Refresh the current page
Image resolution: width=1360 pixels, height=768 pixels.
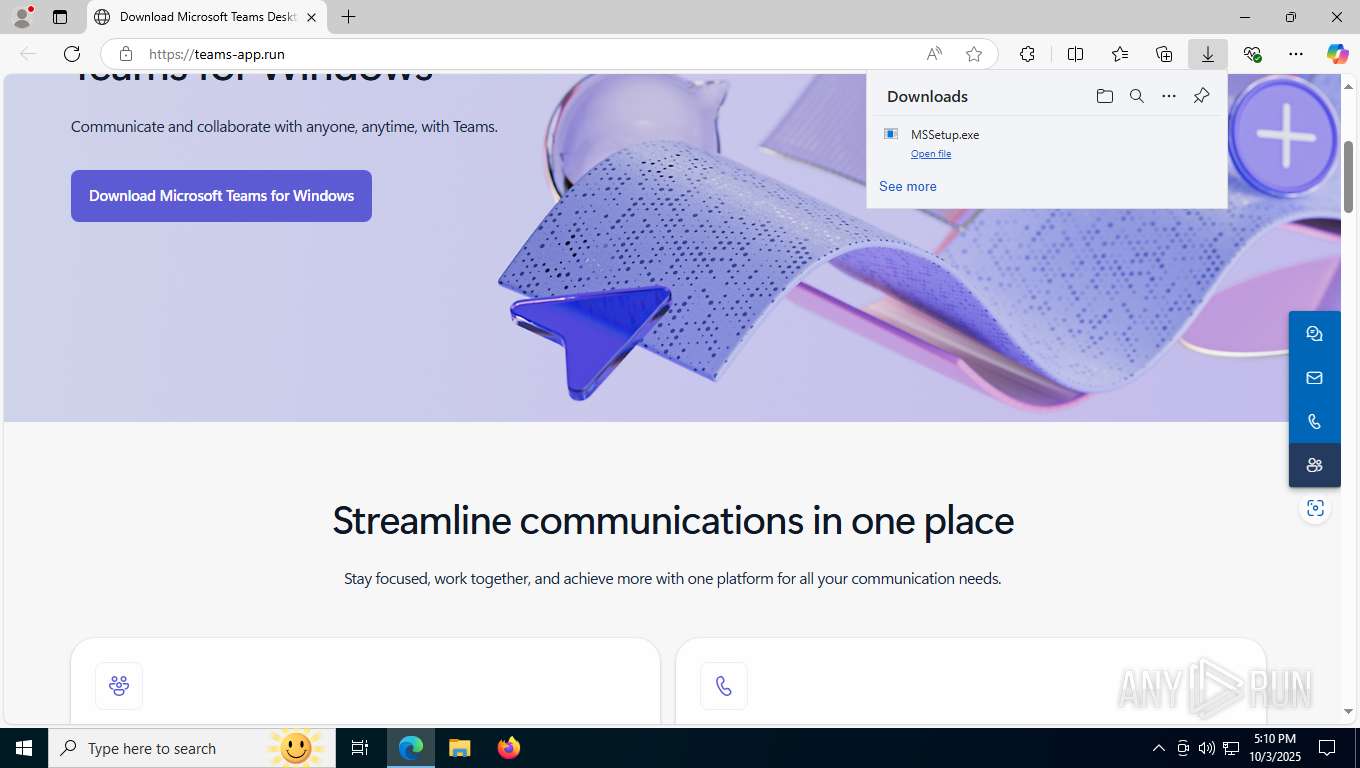pos(72,54)
